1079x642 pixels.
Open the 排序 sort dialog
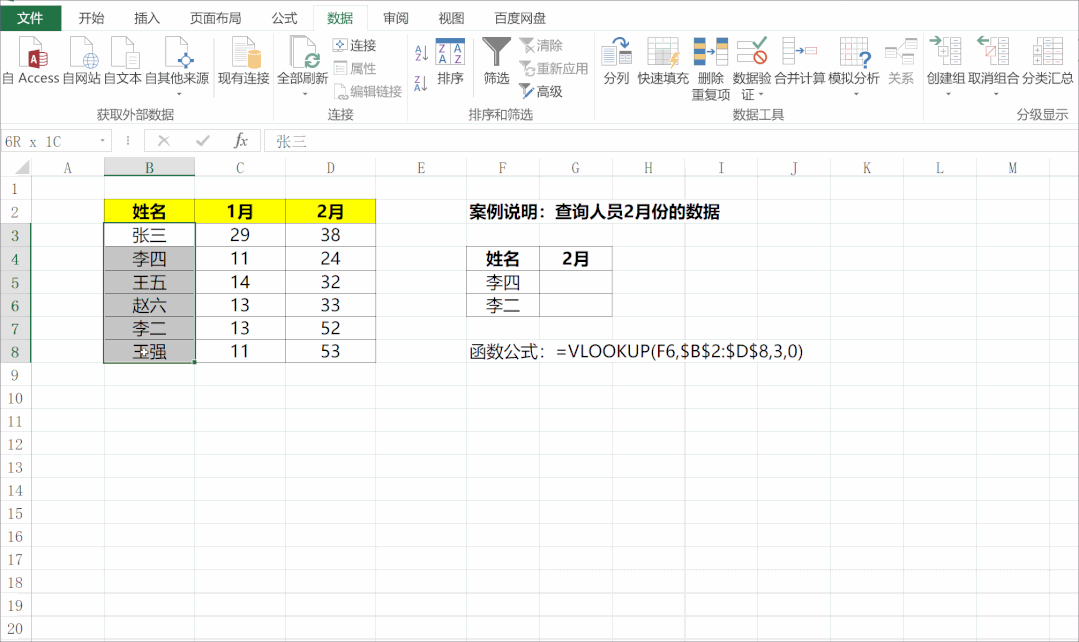click(x=450, y=61)
